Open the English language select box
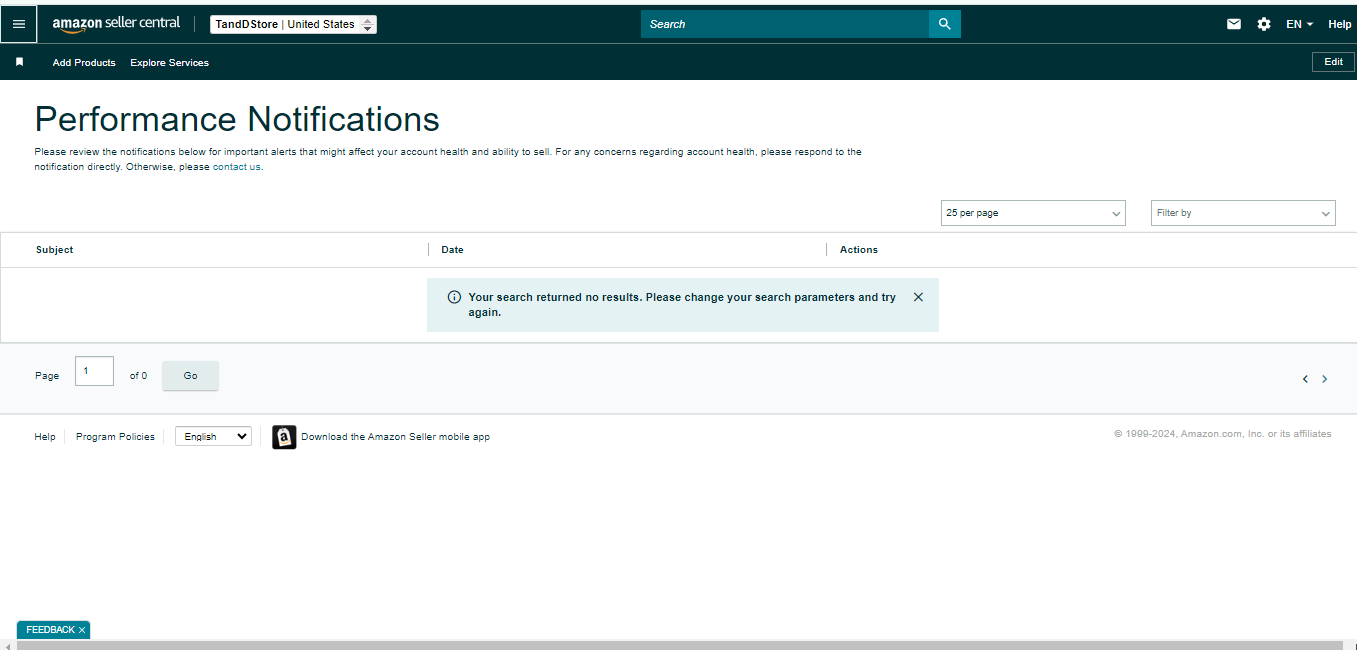Image resolution: width=1357 pixels, height=650 pixels. (213, 436)
